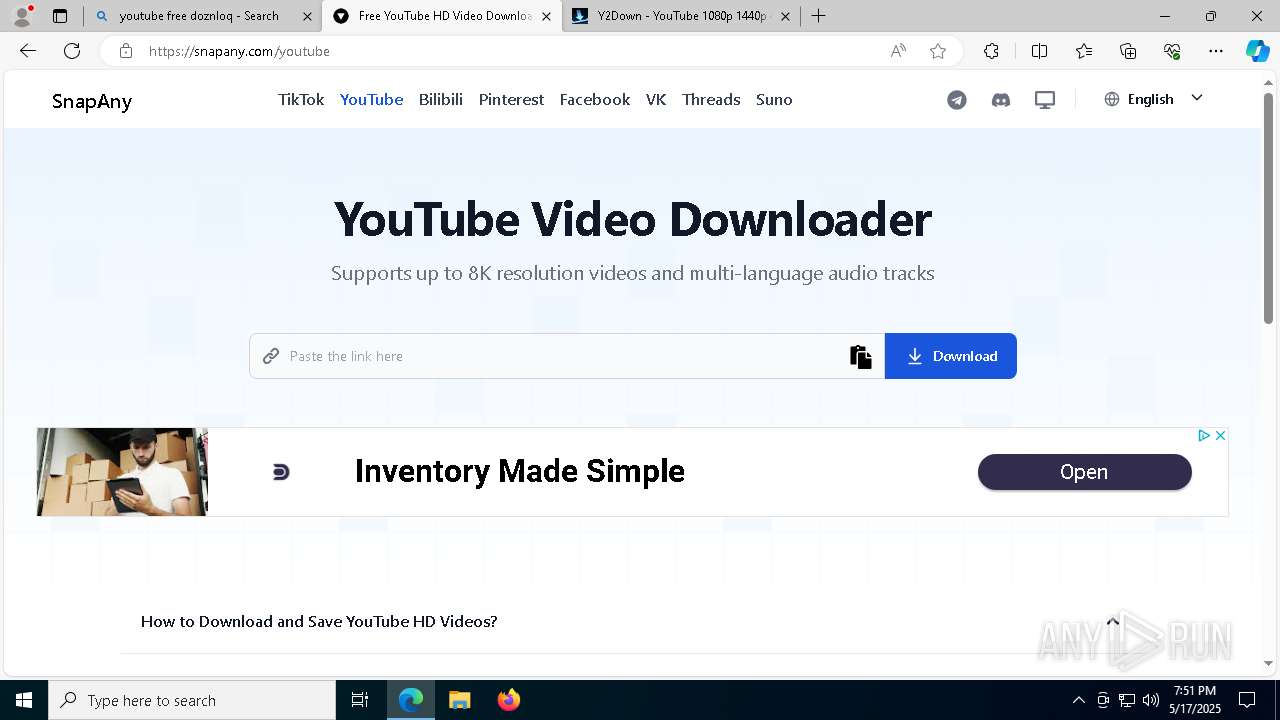1280x720 pixels.
Task: Go to SnapAny home logo
Action: (92, 101)
